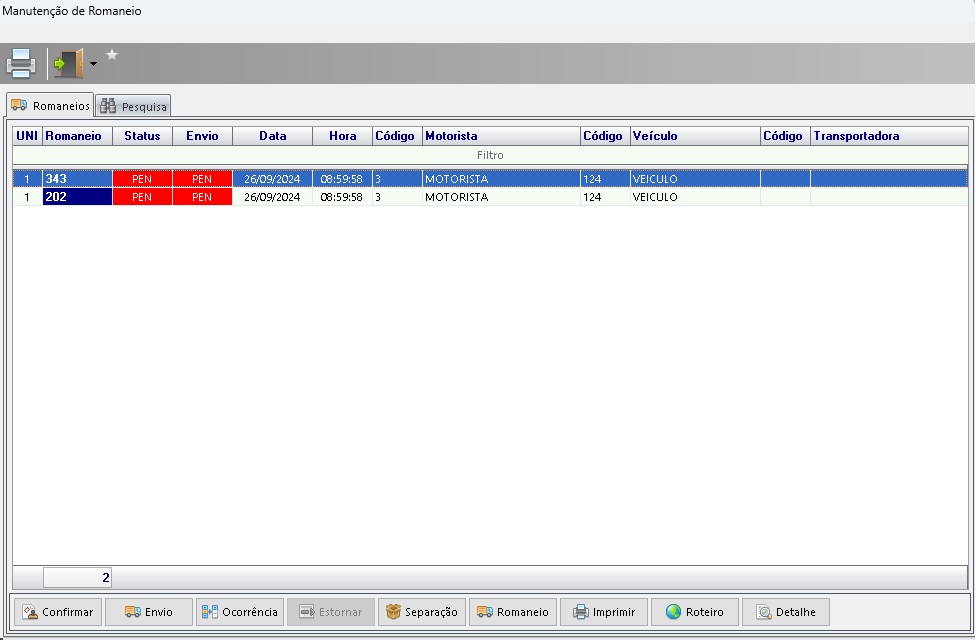The image size is (976, 640).
Task: Click red PEN status cell of romaneio 202
Action: (142, 198)
